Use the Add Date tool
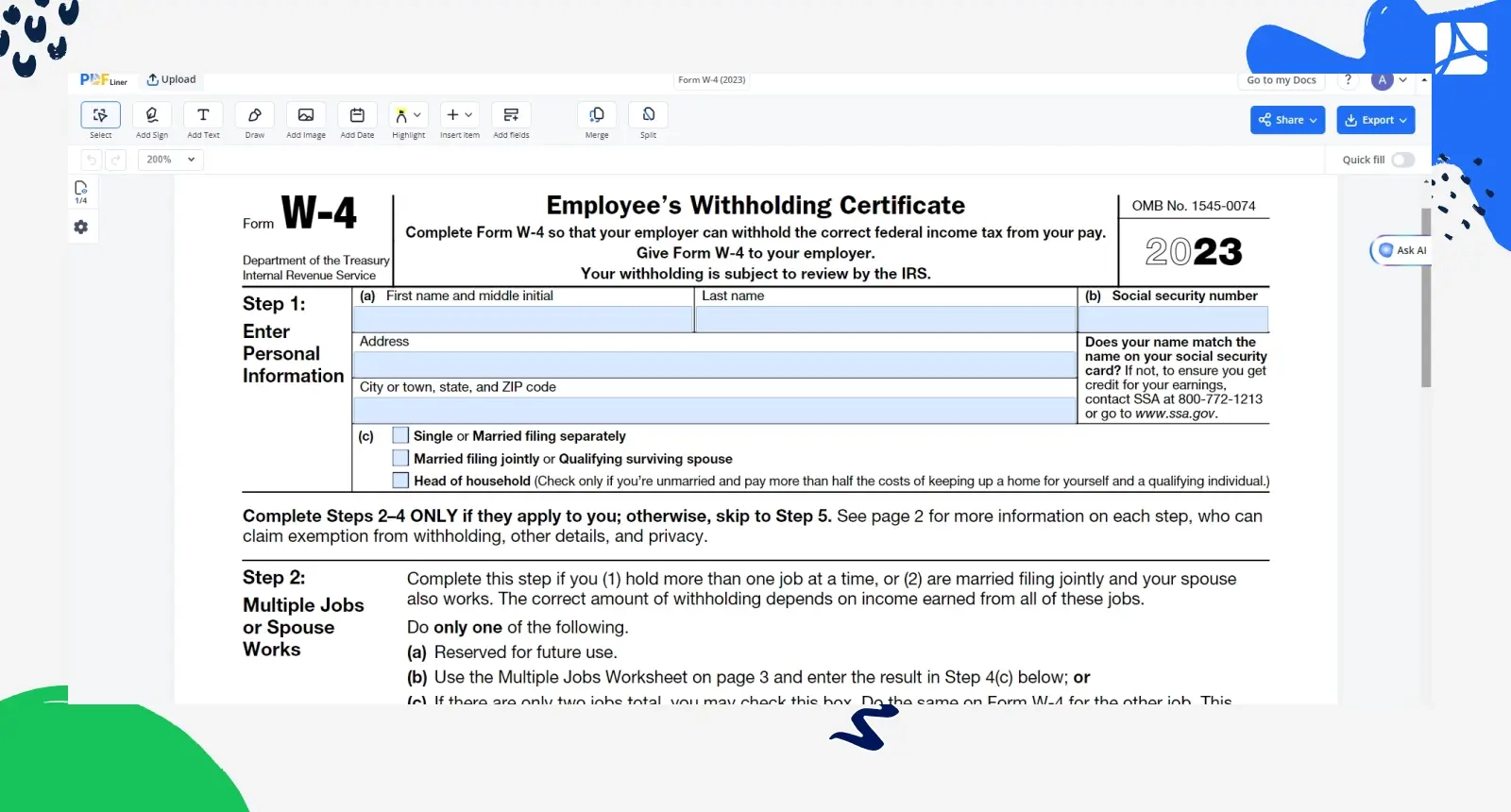Image resolution: width=1511 pixels, height=812 pixels. 357,115
